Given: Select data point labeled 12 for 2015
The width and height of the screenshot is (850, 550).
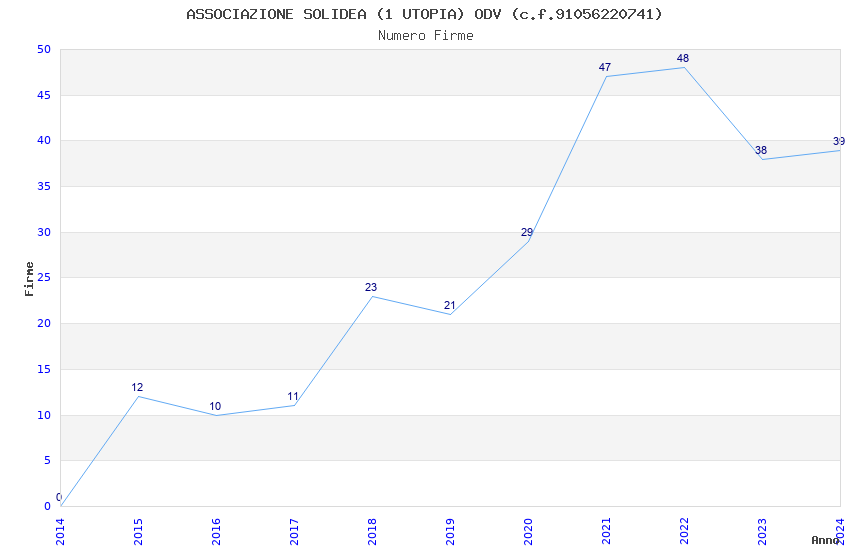Looking at the screenshot, I should pyautogui.click(x=137, y=387).
